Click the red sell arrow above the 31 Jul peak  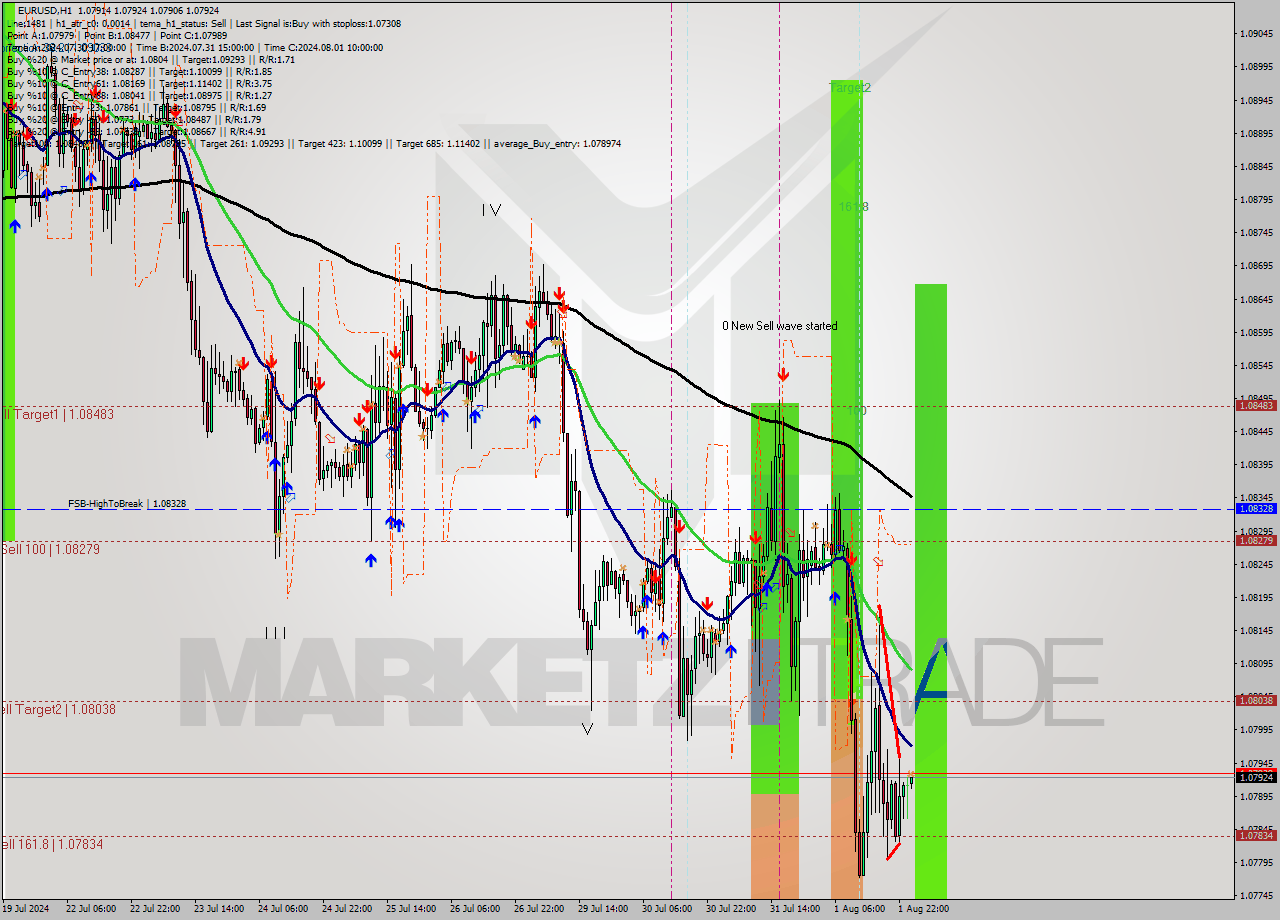[783, 374]
